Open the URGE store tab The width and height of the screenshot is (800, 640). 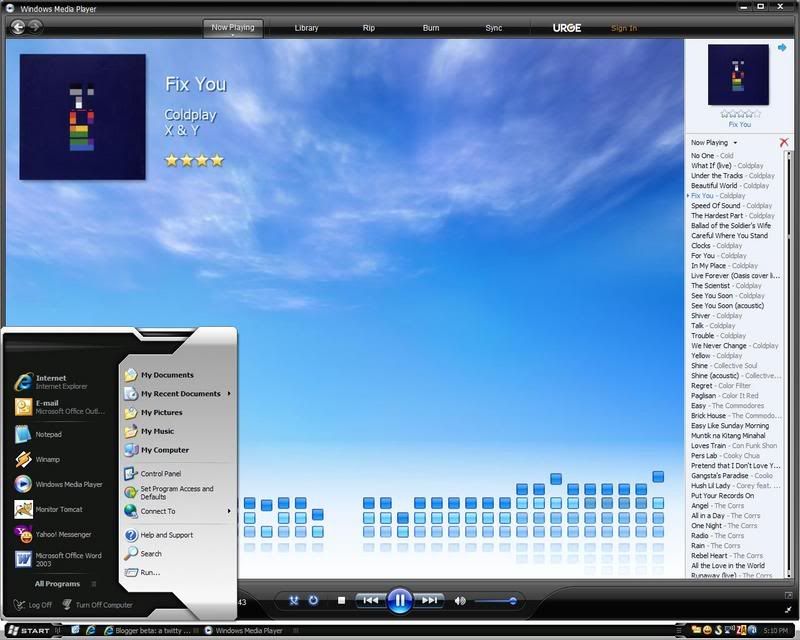pyautogui.click(x=567, y=28)
